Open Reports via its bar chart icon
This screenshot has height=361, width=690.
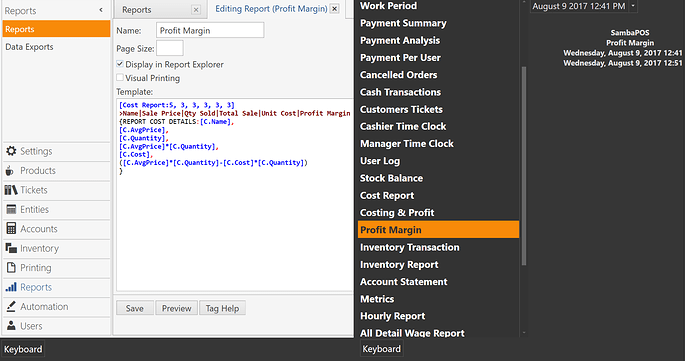(x=11, y=287)
